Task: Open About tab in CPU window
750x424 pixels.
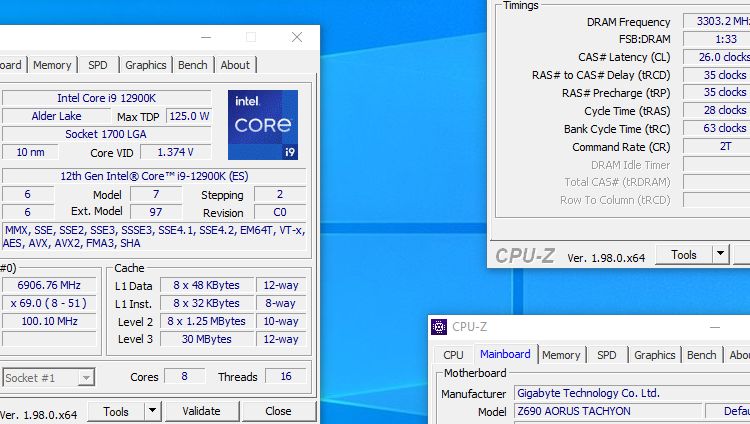Action: click(235, 65)
